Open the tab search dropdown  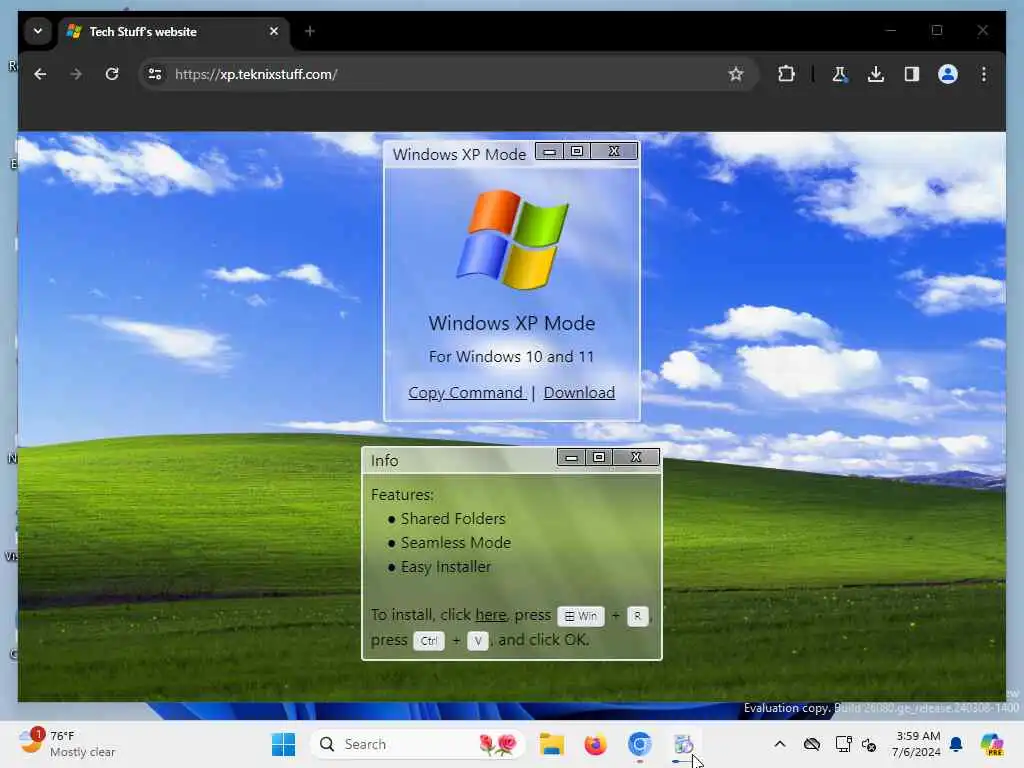pos(38,31)
